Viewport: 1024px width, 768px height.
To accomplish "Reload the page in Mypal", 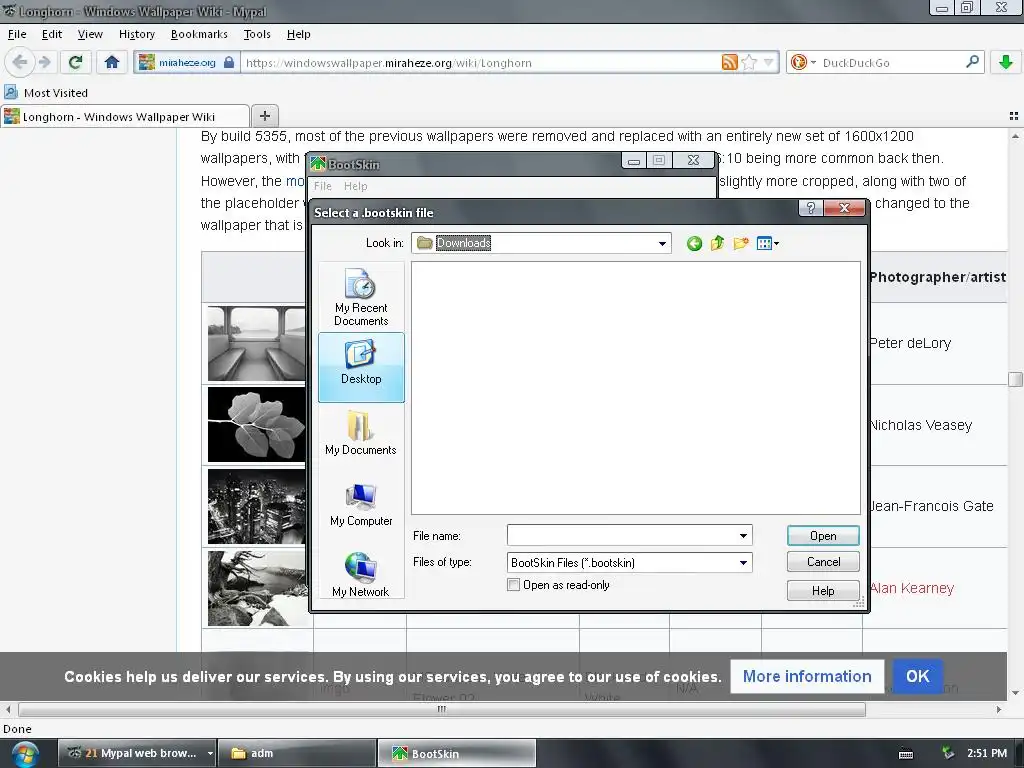I will (x=75, y=62).
